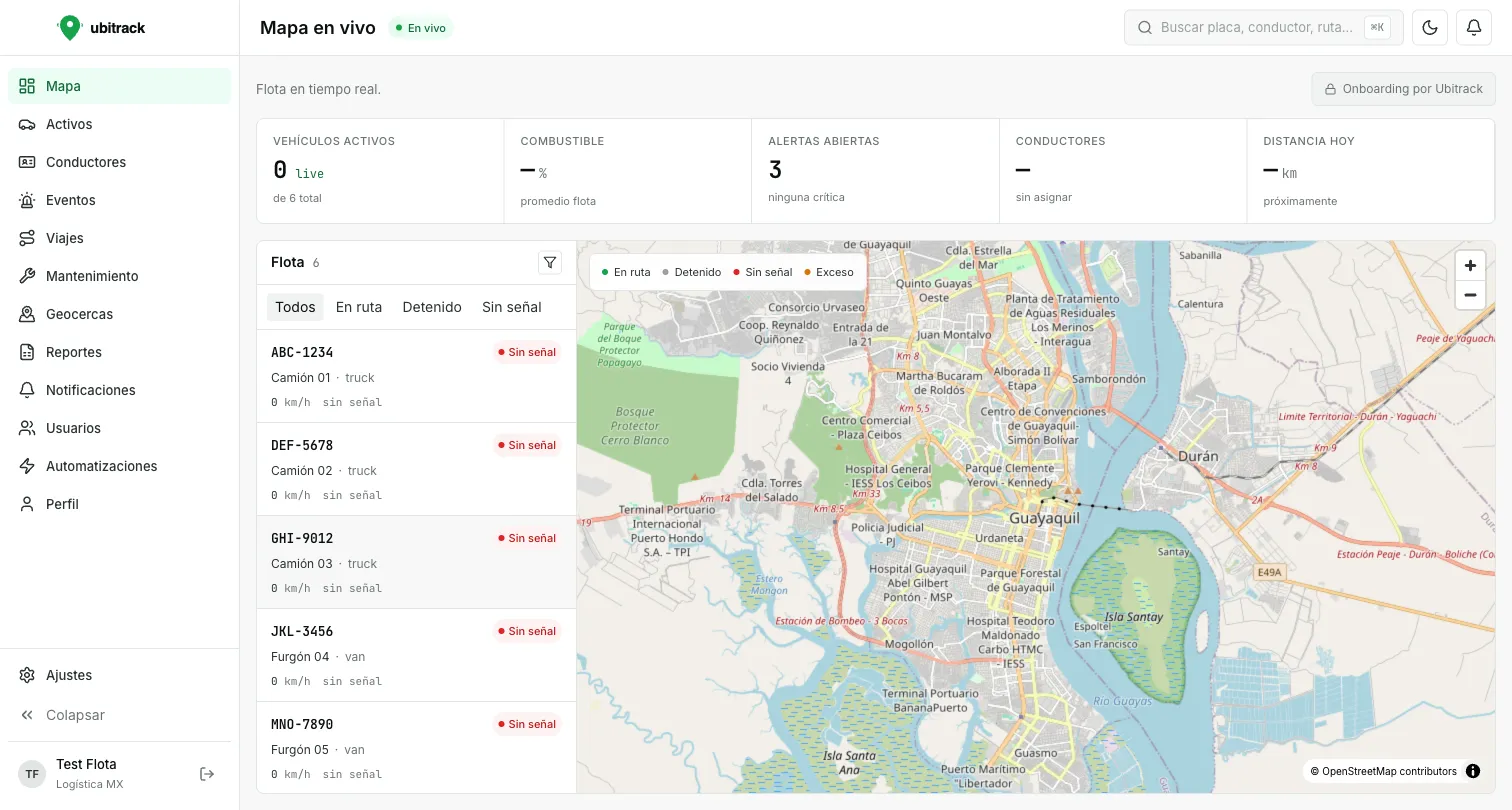
Task: Open Ajustes settings in sidebar
Action: (119, 675)
